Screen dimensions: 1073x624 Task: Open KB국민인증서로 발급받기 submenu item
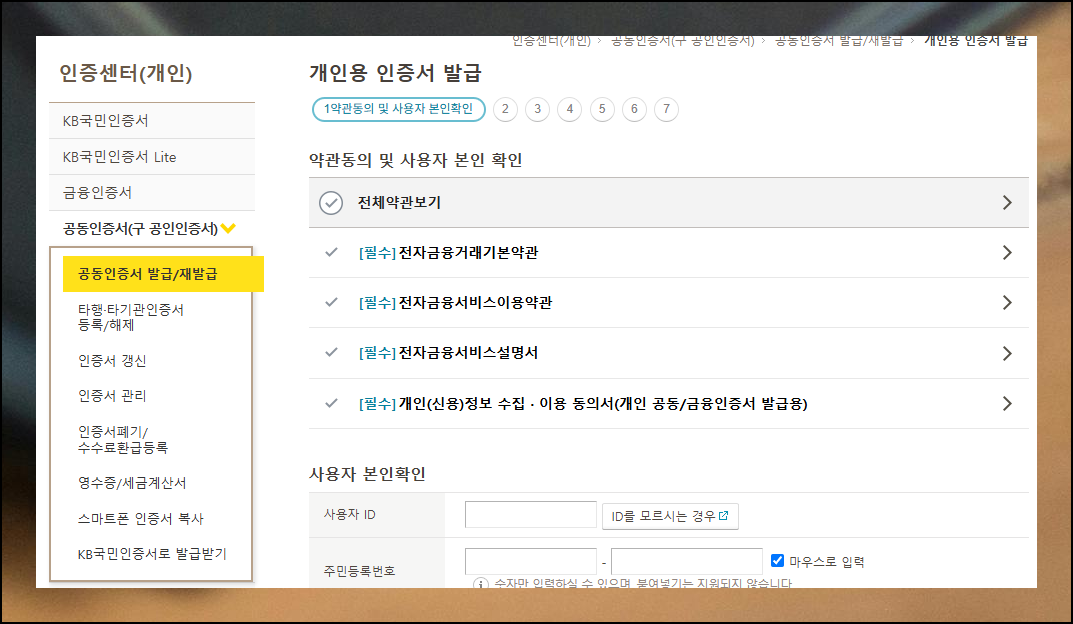(x=152, y=554)
